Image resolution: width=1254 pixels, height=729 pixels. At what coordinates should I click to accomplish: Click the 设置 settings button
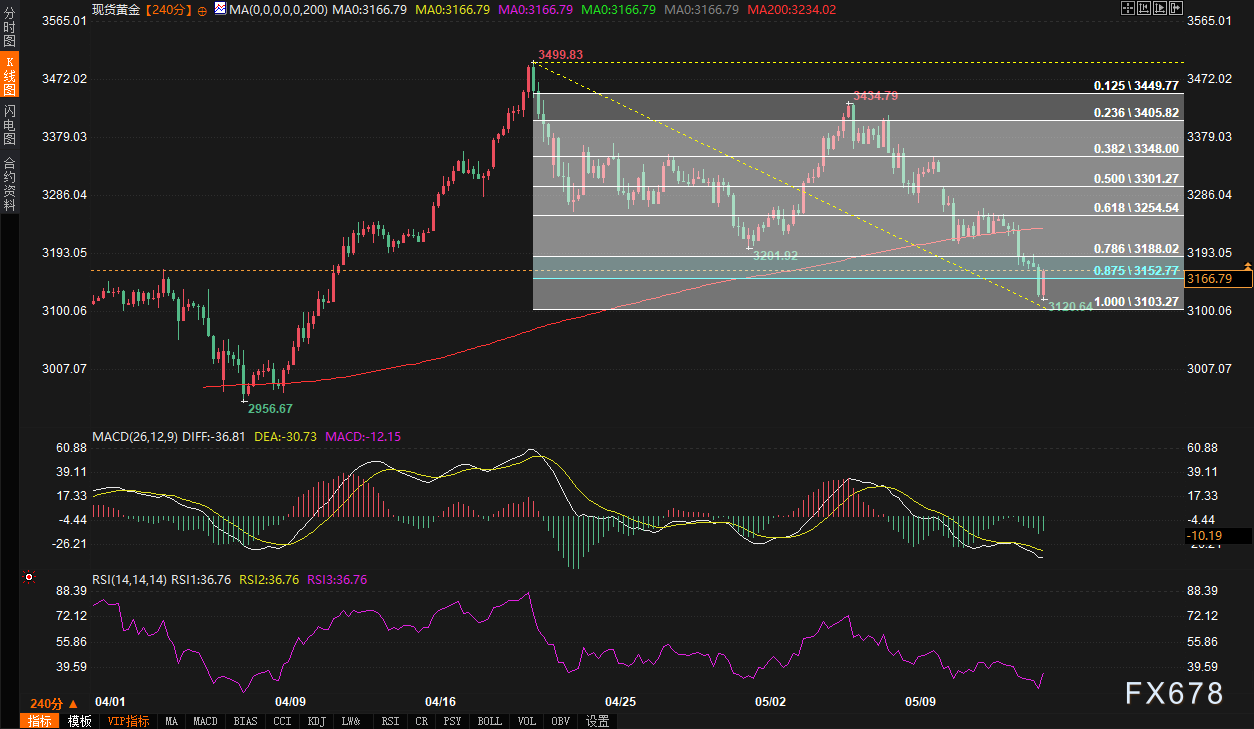tap(597, 721)
